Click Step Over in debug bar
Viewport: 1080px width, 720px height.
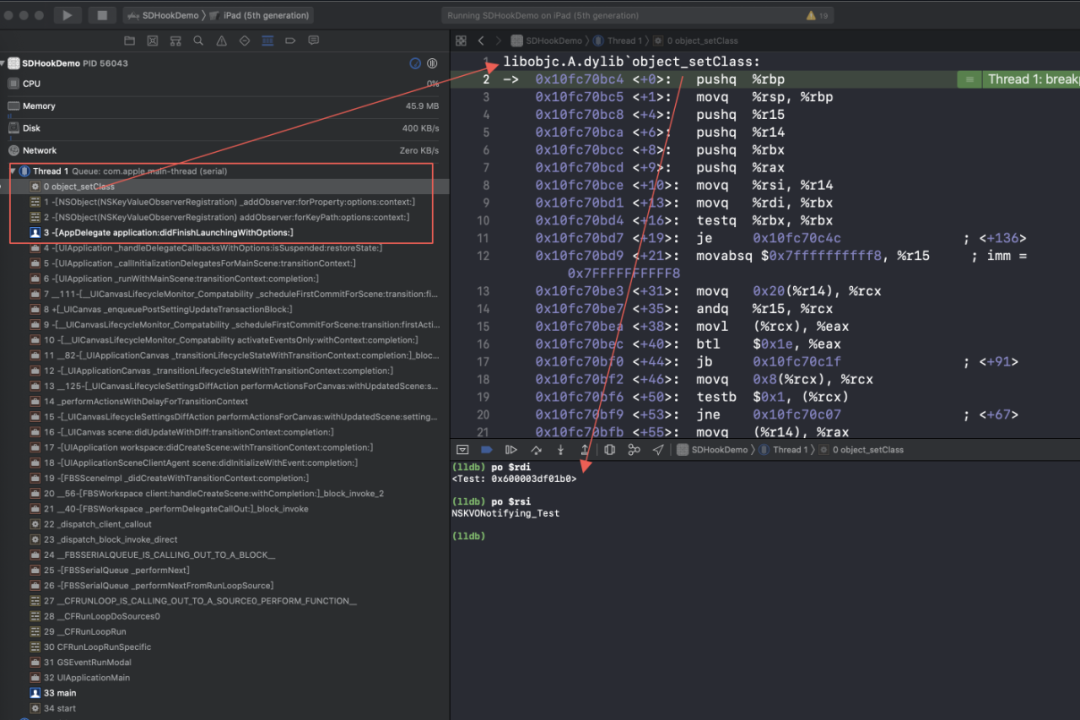coord(536,450)
